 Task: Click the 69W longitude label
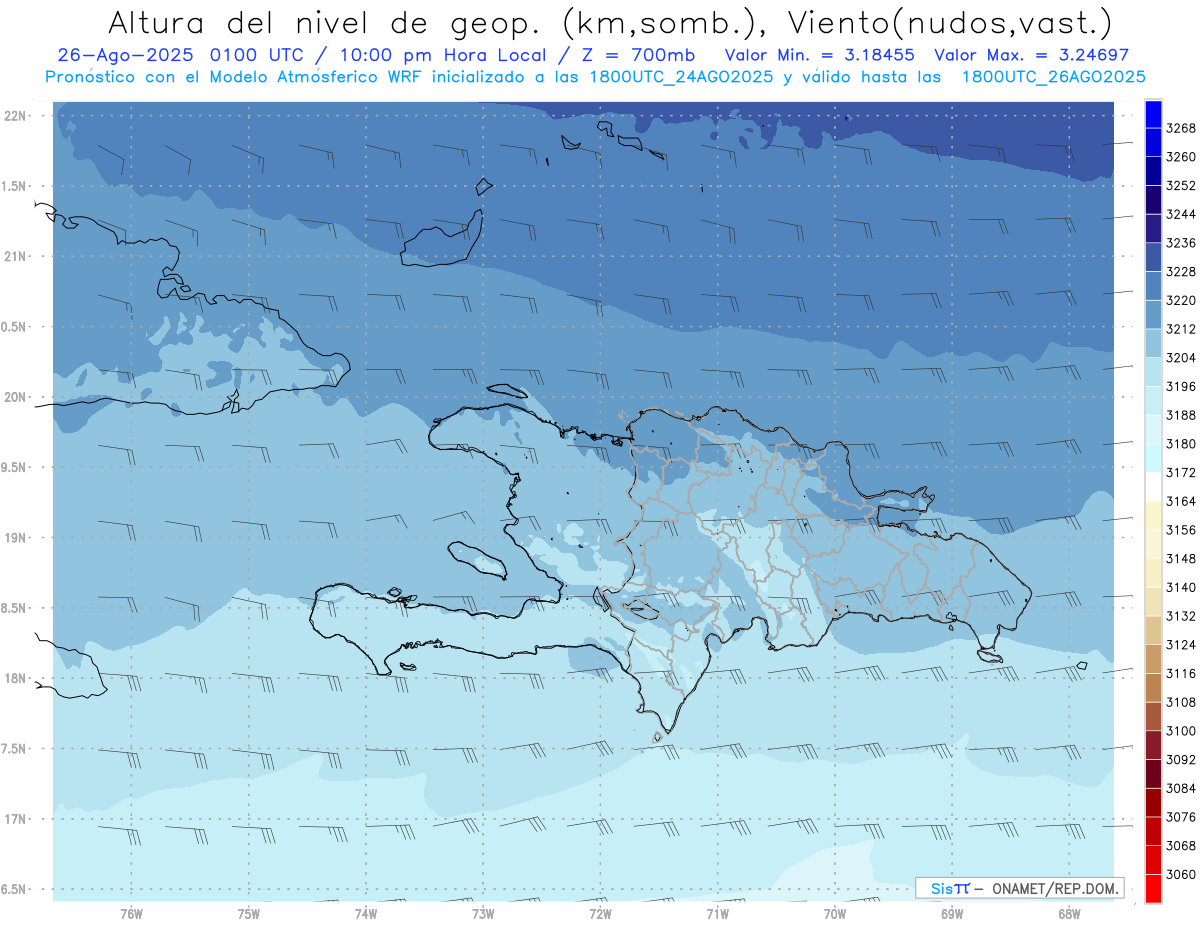(952, 913)
